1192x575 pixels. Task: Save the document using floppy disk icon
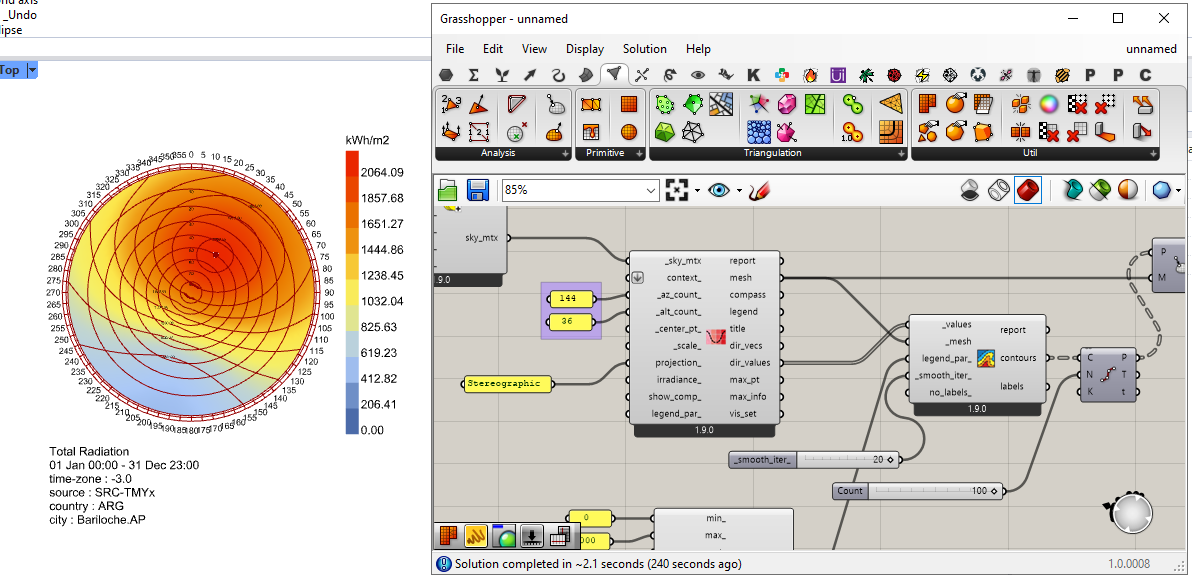[478, 190]
